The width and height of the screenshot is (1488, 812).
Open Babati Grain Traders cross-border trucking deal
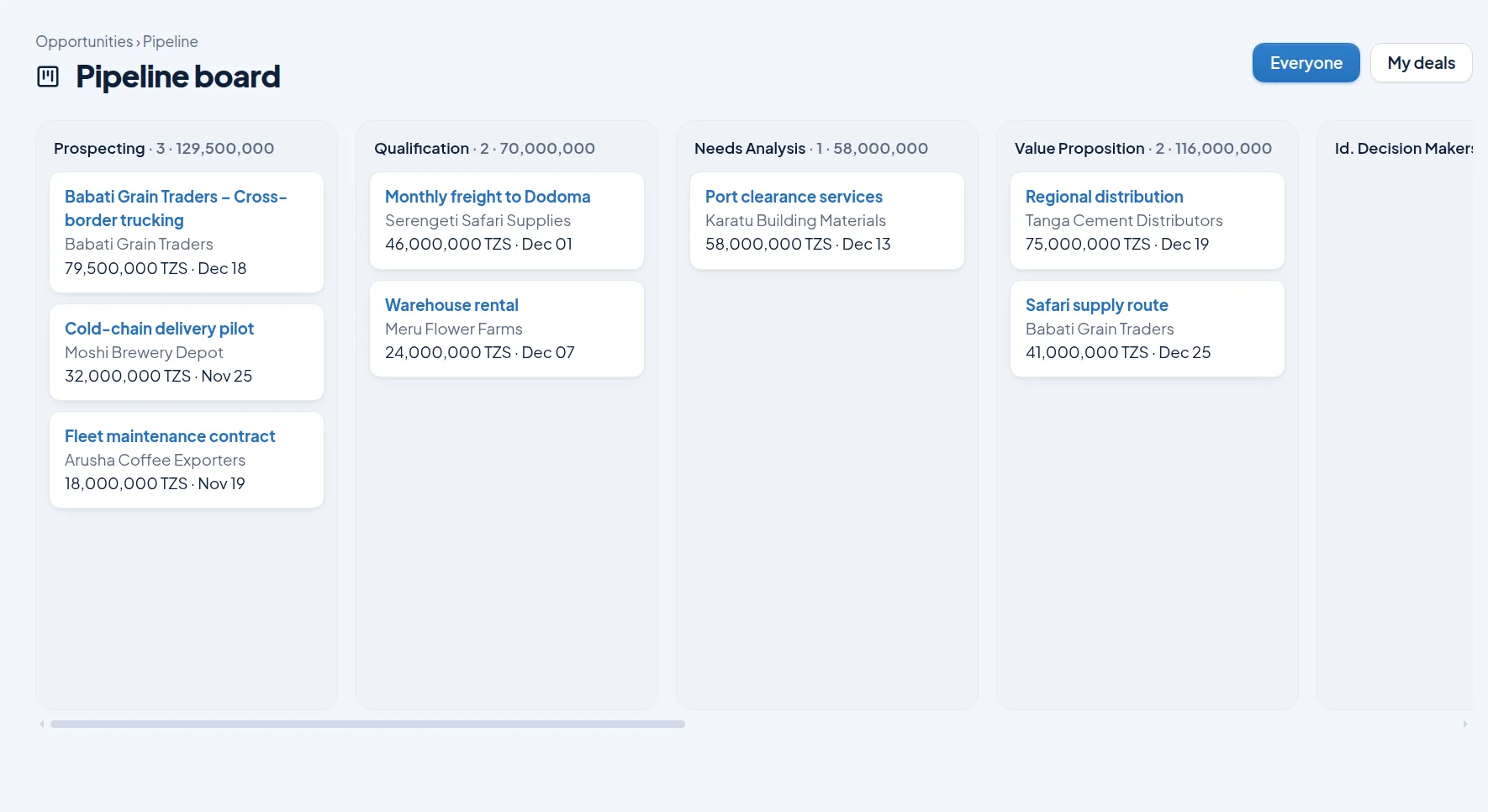click(176, 208)
